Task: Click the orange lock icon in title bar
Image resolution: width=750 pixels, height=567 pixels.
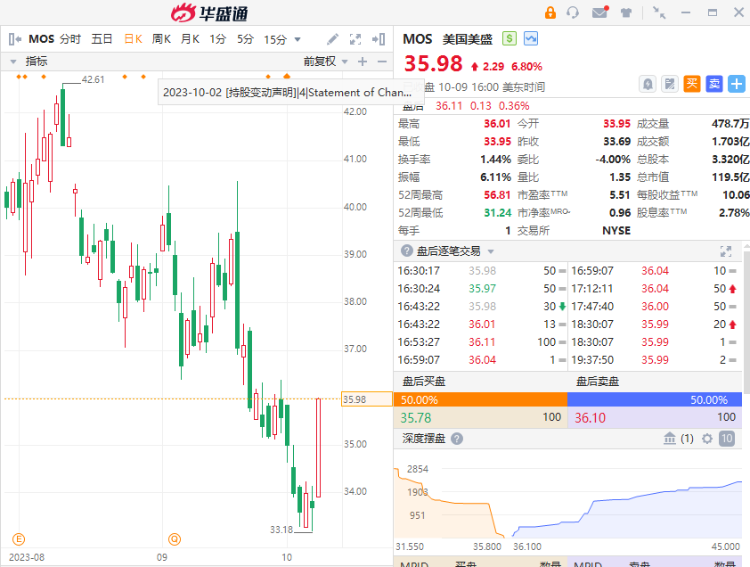Action: [x=550, y=12]
